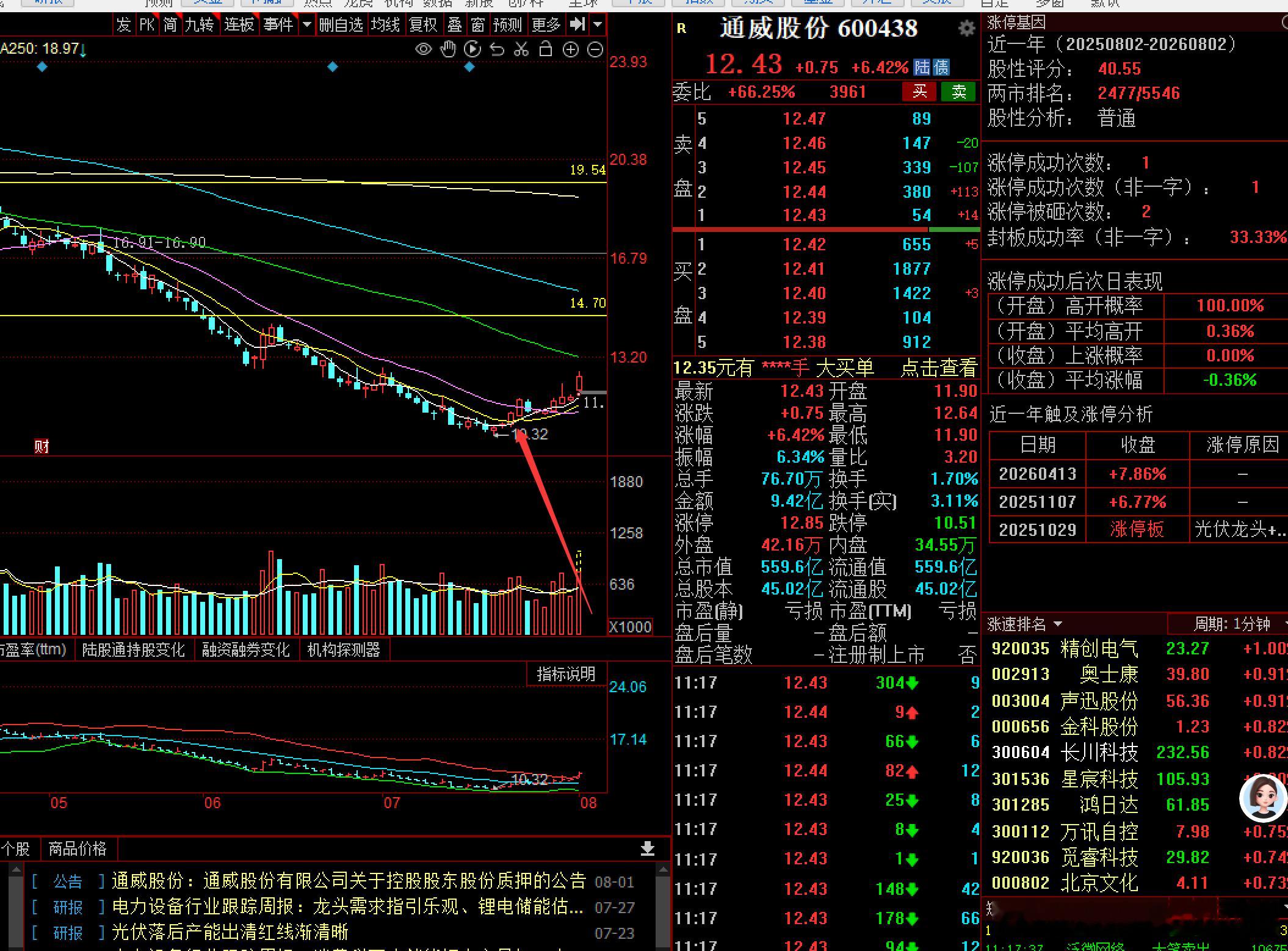Start the chart replay play icon

(472, 49)
